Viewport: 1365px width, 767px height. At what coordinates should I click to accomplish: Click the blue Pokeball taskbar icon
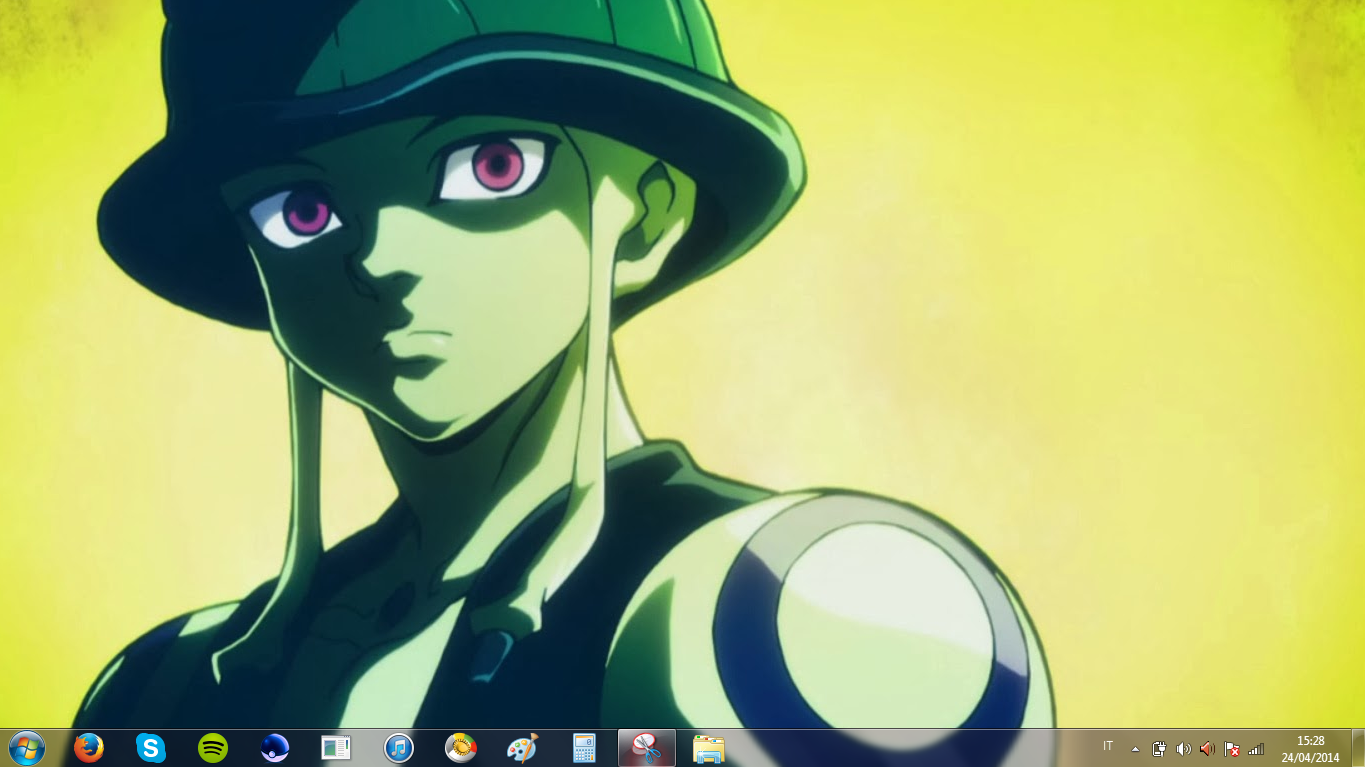(x=274, y=748)
